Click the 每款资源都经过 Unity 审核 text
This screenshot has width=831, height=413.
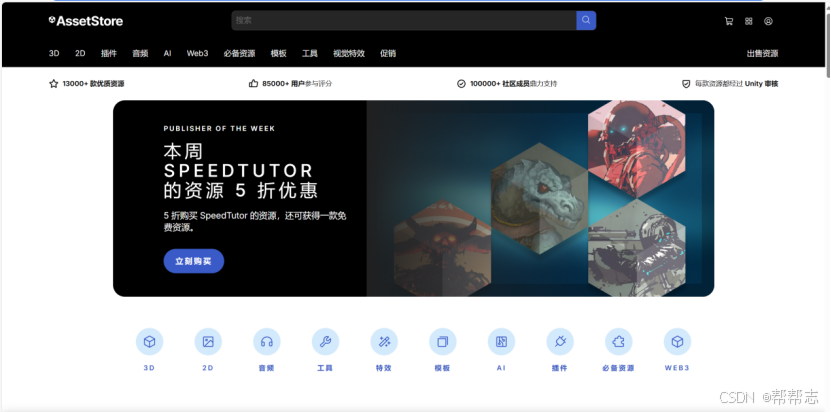[x=737, y=84]
